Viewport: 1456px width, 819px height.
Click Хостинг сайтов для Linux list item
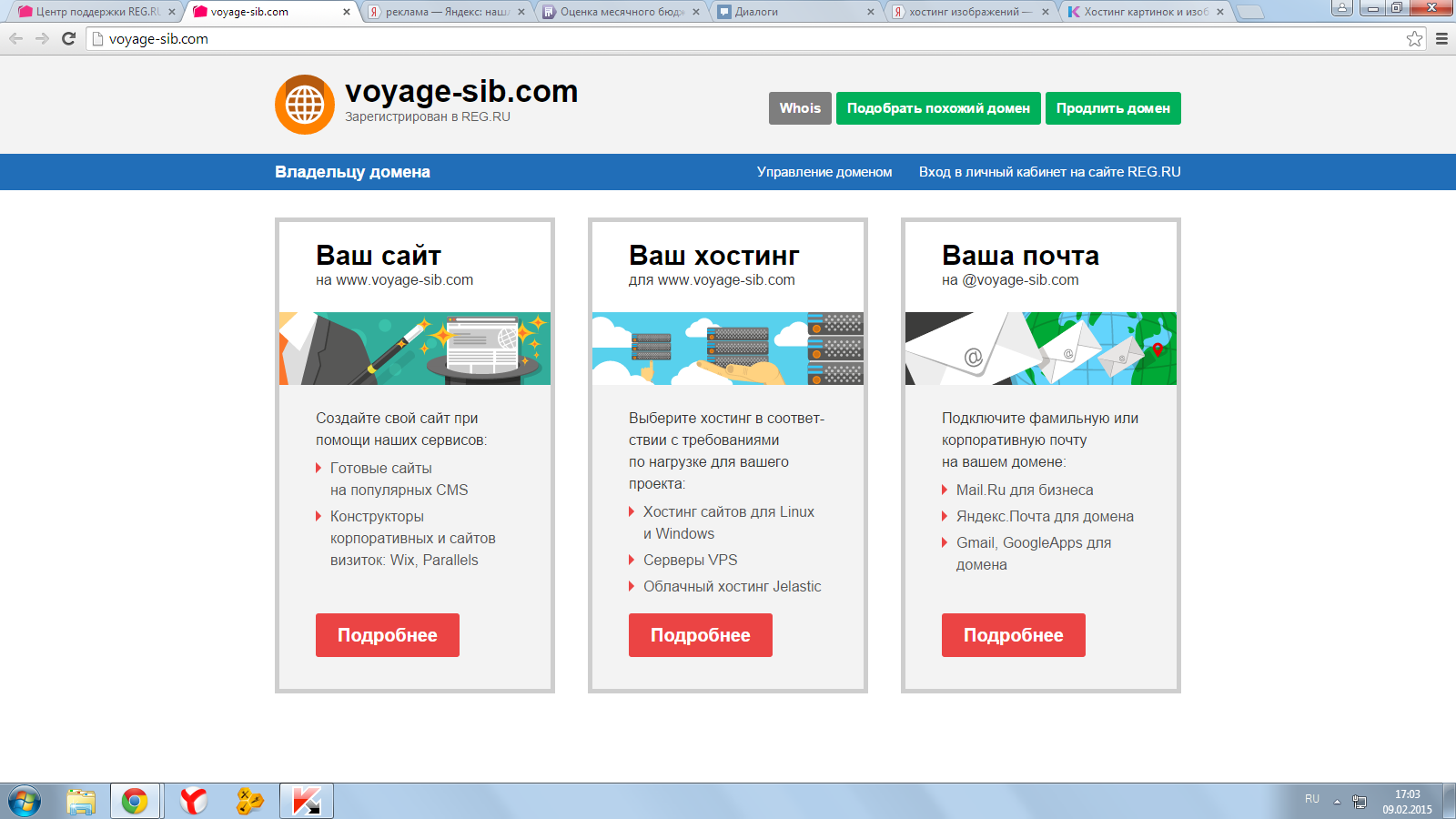tap(728, 522)
